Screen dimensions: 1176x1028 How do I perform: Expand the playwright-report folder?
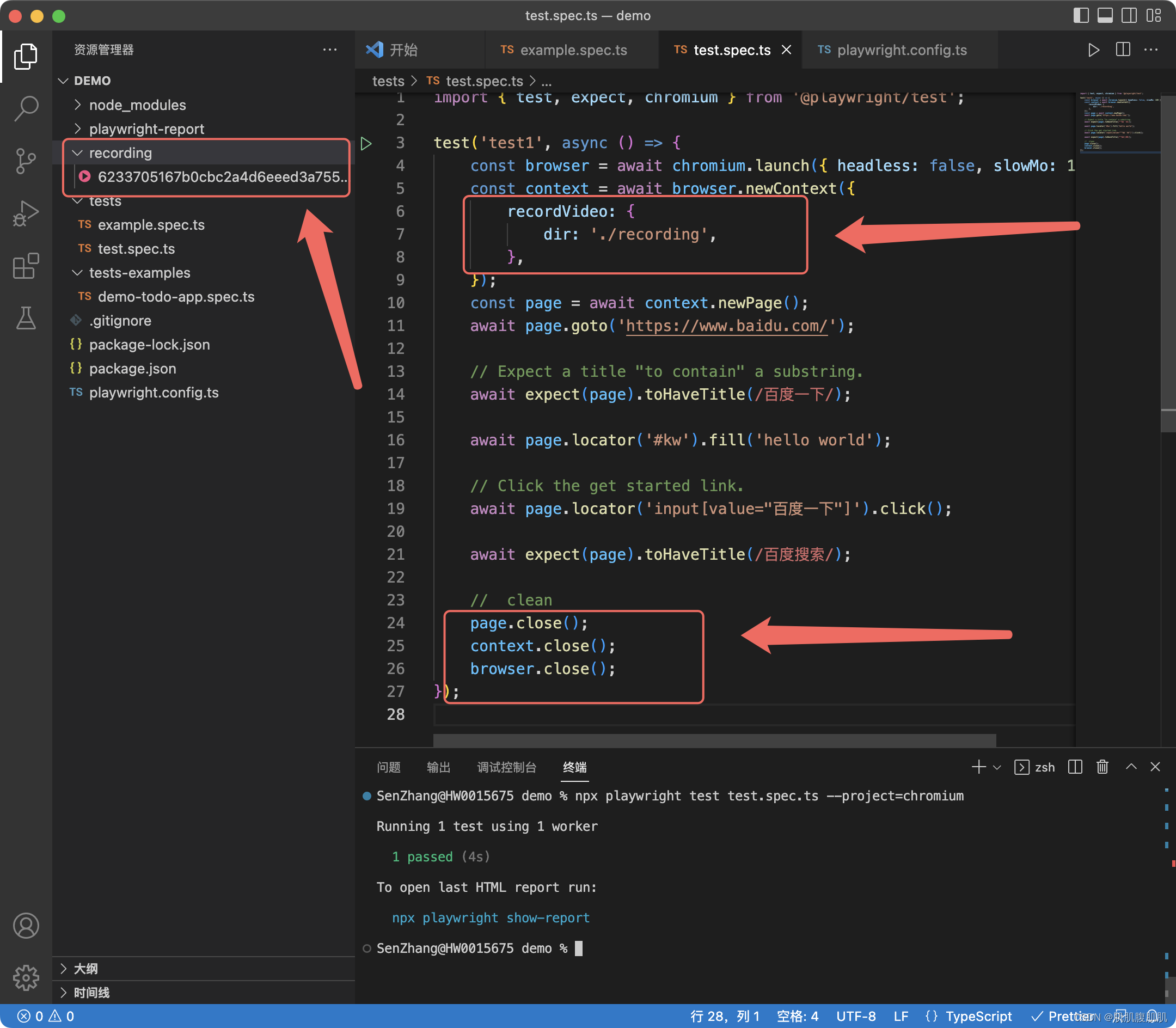pos(204,129)
